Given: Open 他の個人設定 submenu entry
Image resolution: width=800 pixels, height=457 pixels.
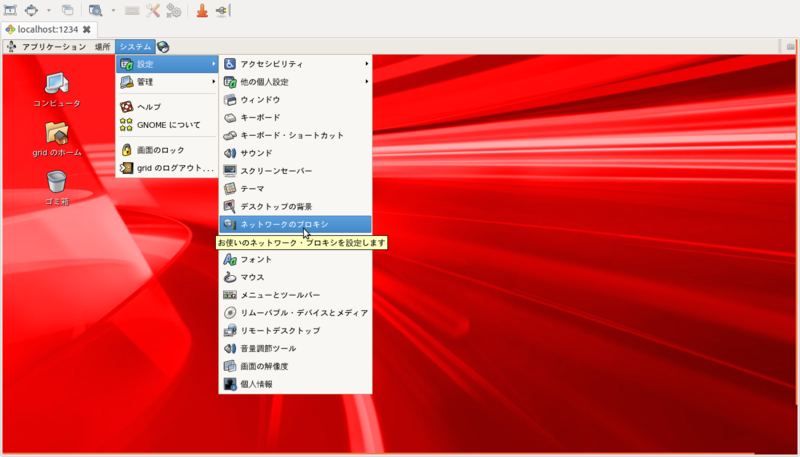Looking at the screenshot, I should tap(295, 82).
